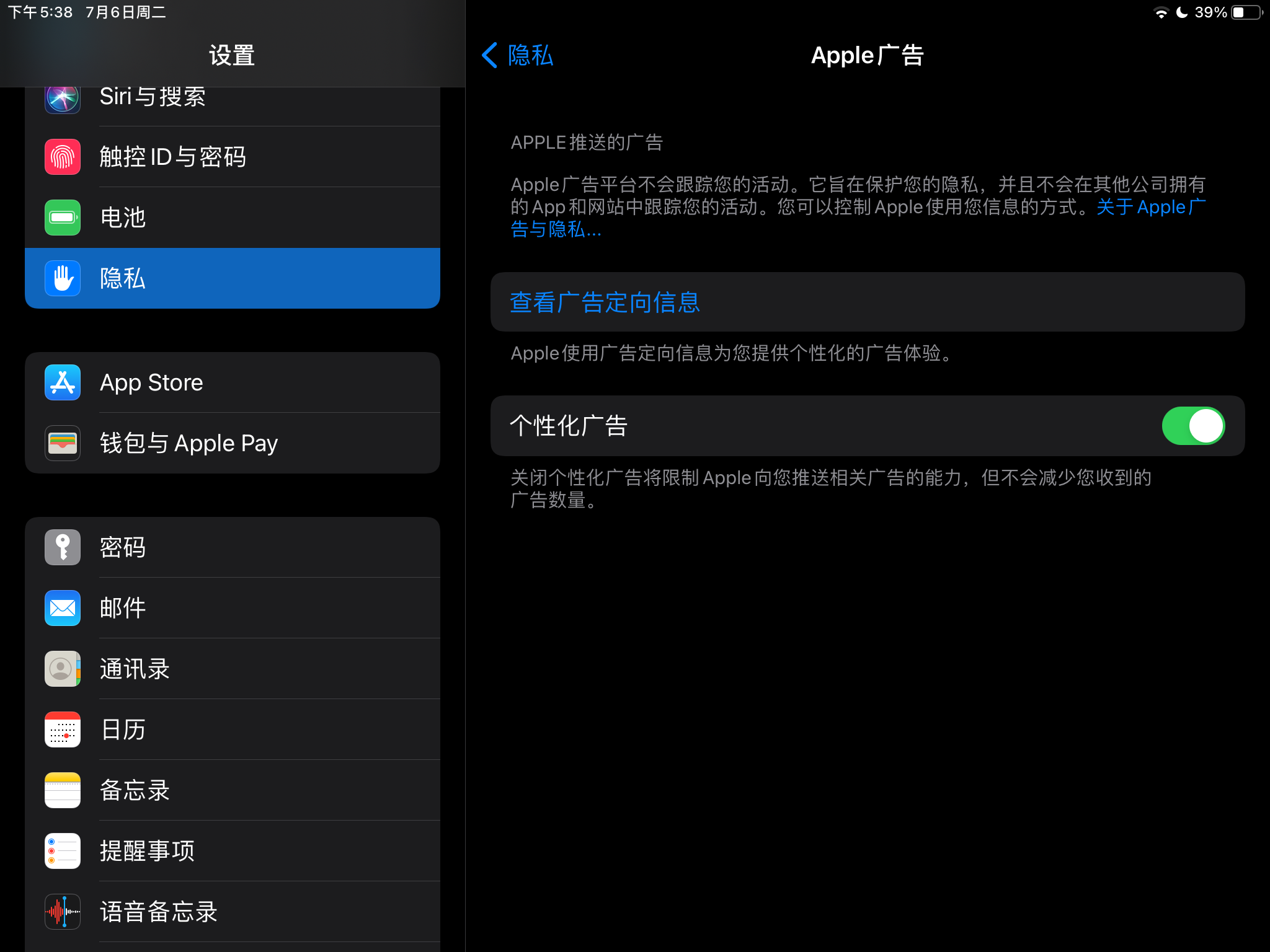Tap the Mail envelope icon
Screen dimensions: 1270x952
(x=63, y=608)
